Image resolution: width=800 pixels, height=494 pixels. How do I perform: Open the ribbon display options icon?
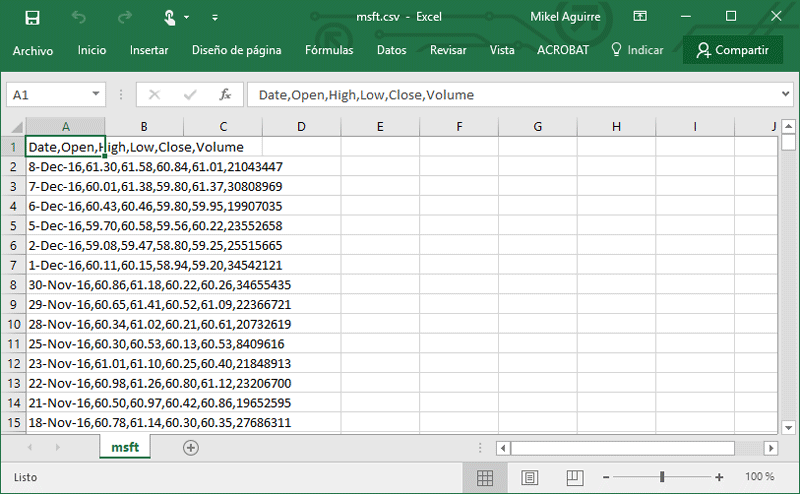tap(641, 17)
